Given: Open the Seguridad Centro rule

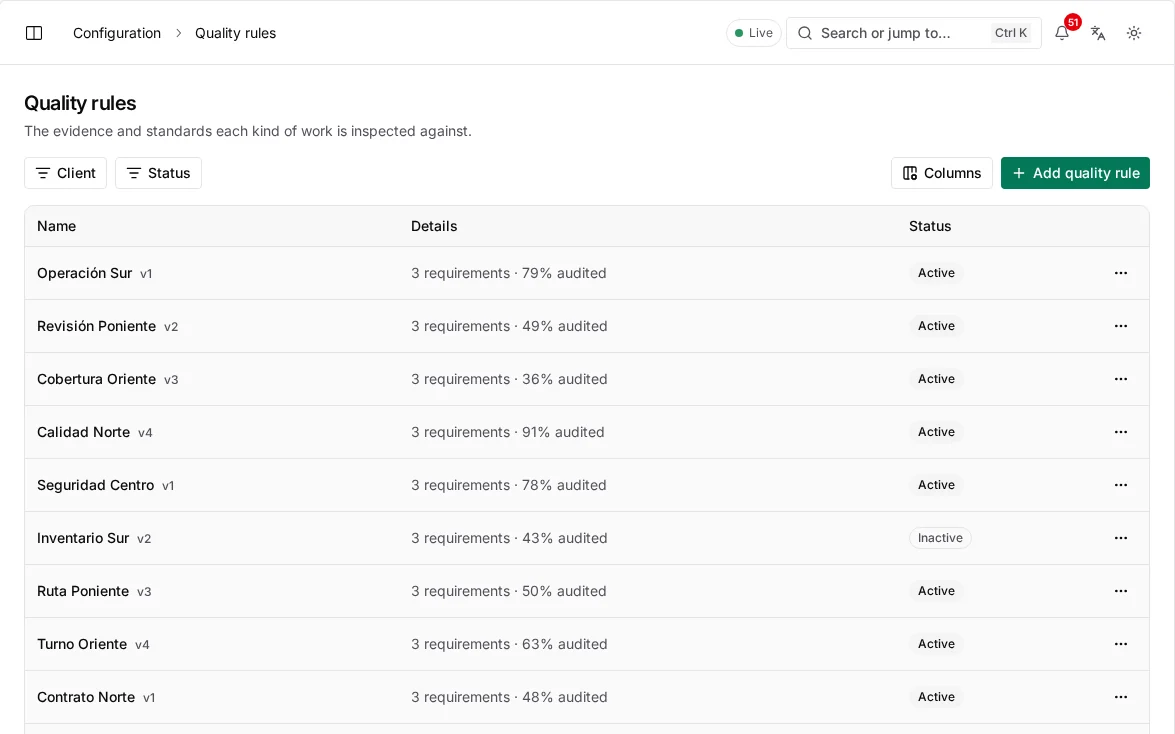Looking at the screenshot, I should tap(95, 485).
